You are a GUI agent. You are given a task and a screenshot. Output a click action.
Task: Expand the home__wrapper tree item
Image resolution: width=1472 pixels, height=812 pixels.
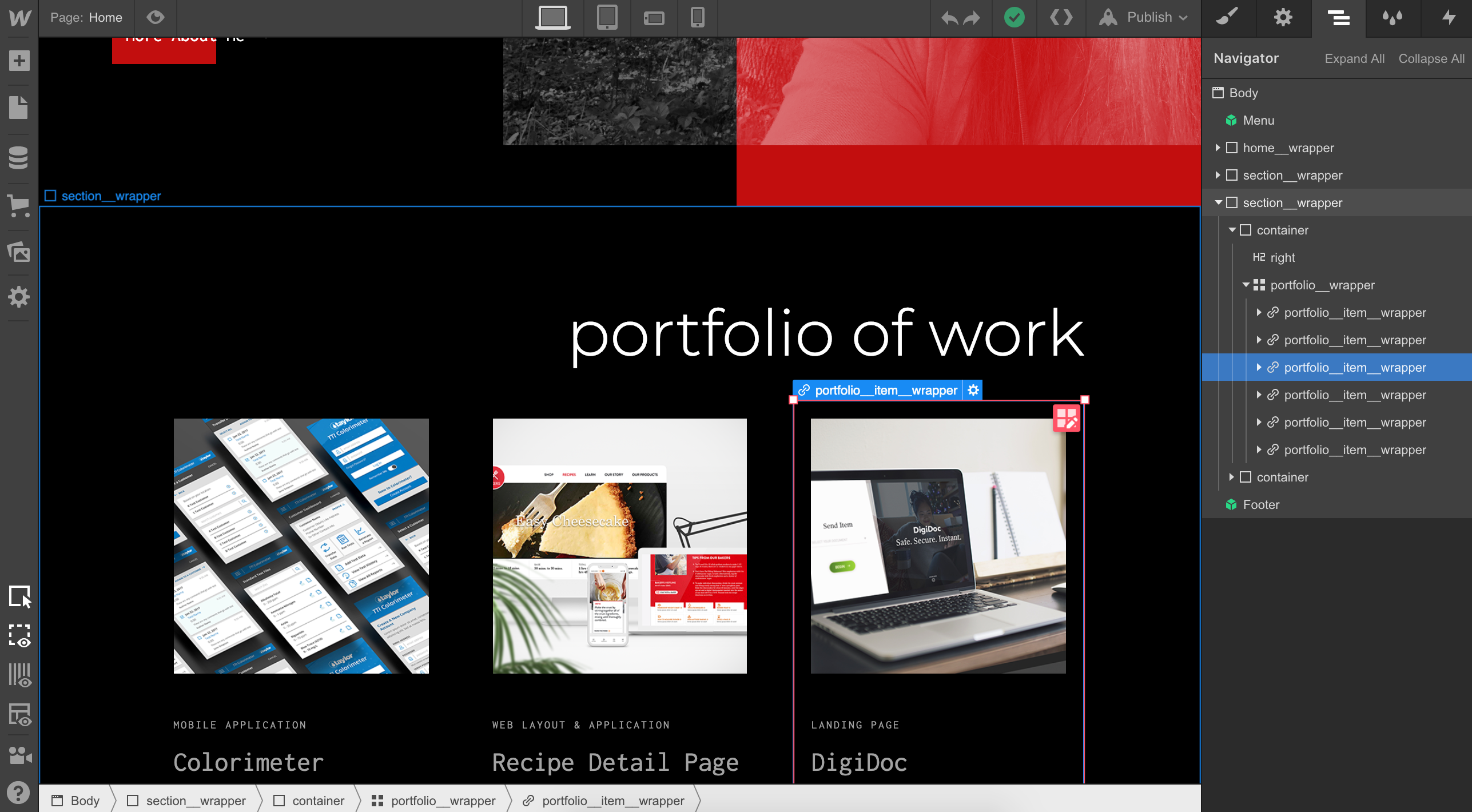1218,148
